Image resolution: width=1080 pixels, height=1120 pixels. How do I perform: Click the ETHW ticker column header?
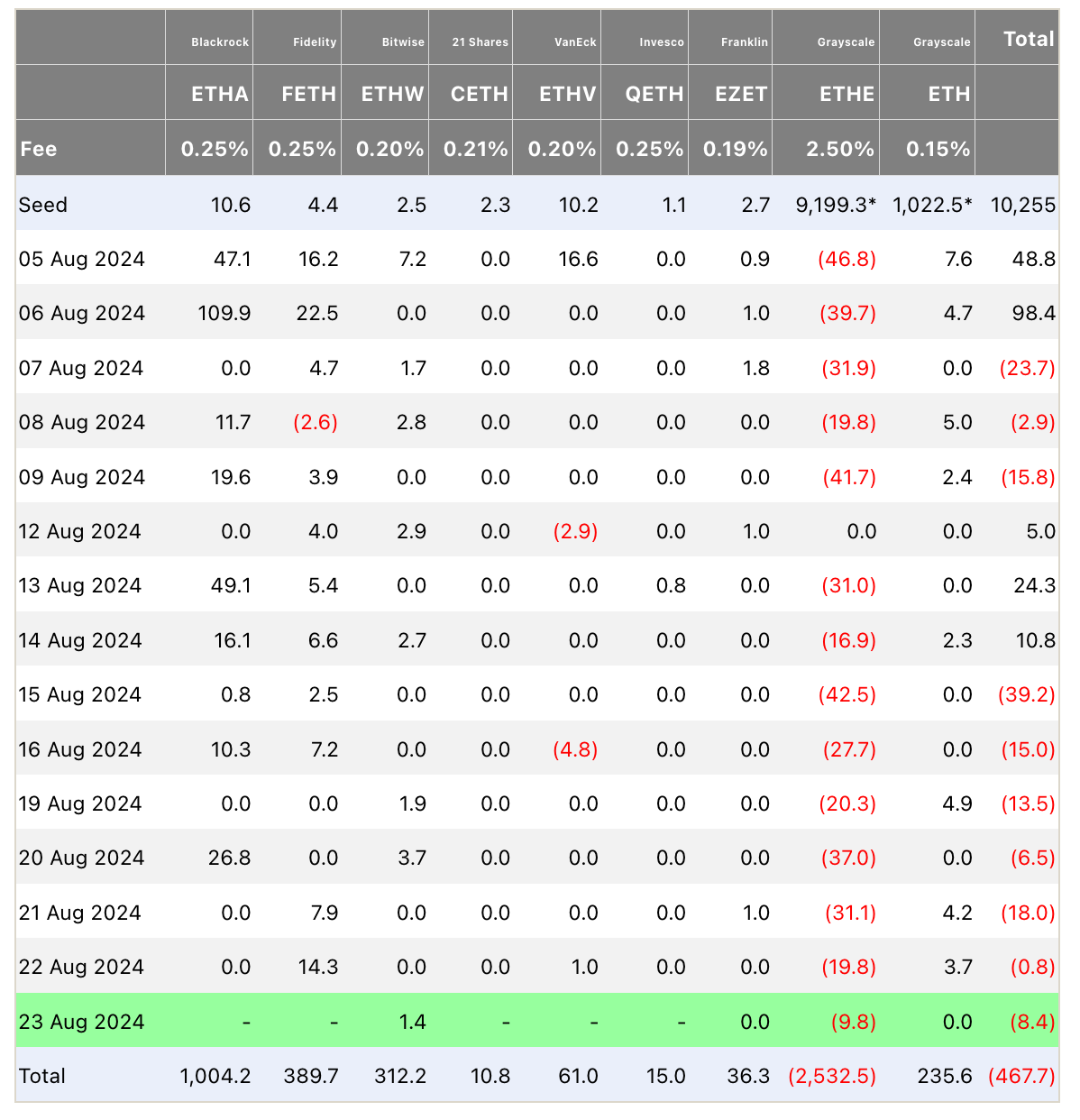(x=392, y=94)
